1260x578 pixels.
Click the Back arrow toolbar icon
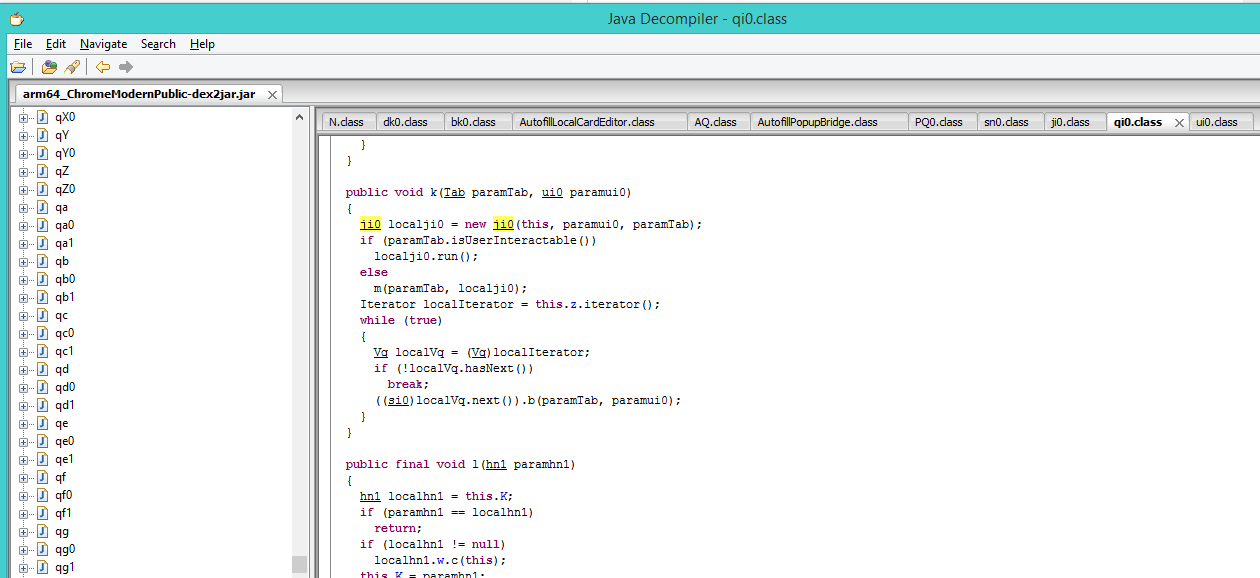coord(103,67)
